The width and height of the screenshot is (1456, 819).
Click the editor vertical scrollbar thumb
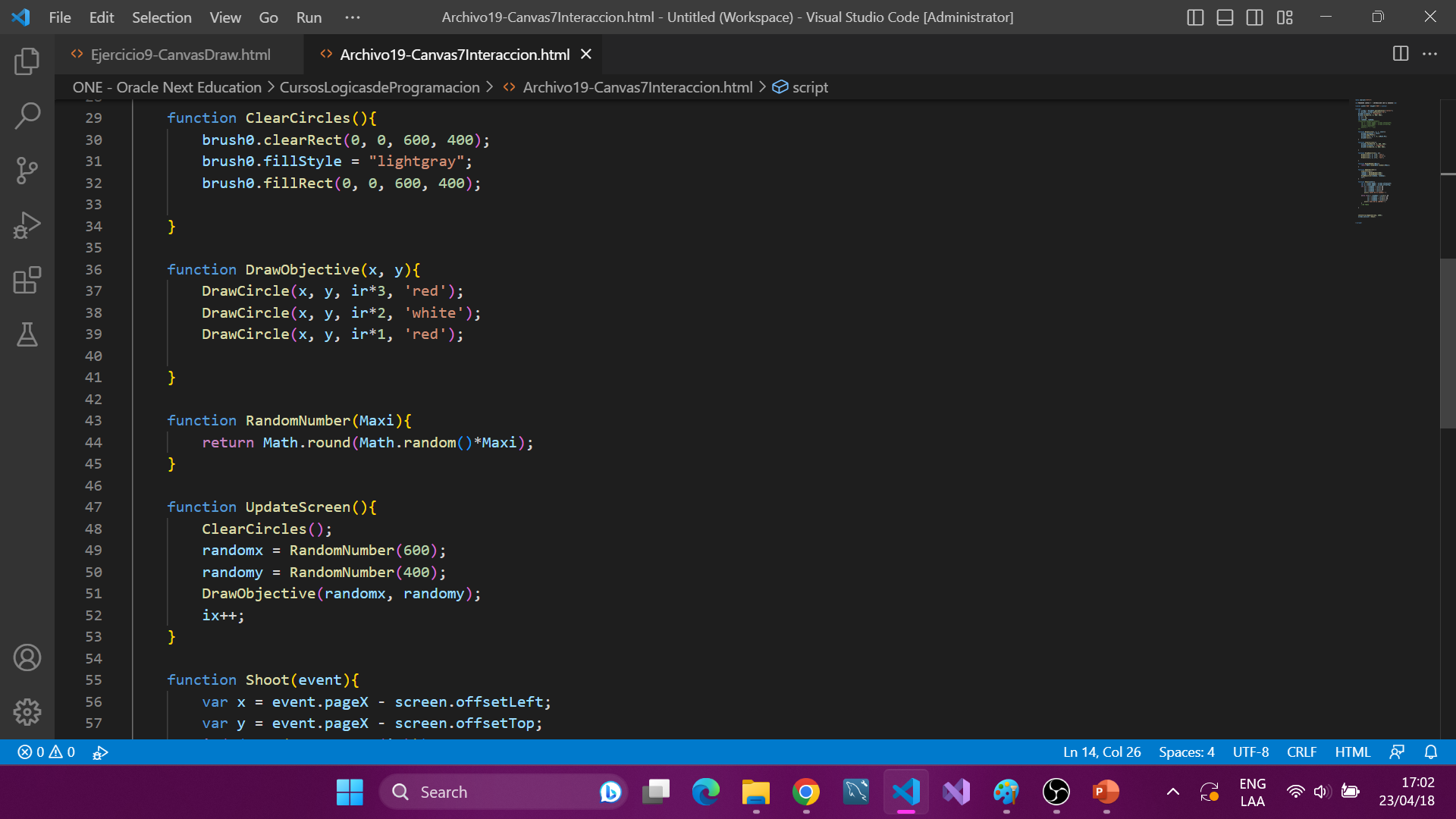(x=1448, y=344)
